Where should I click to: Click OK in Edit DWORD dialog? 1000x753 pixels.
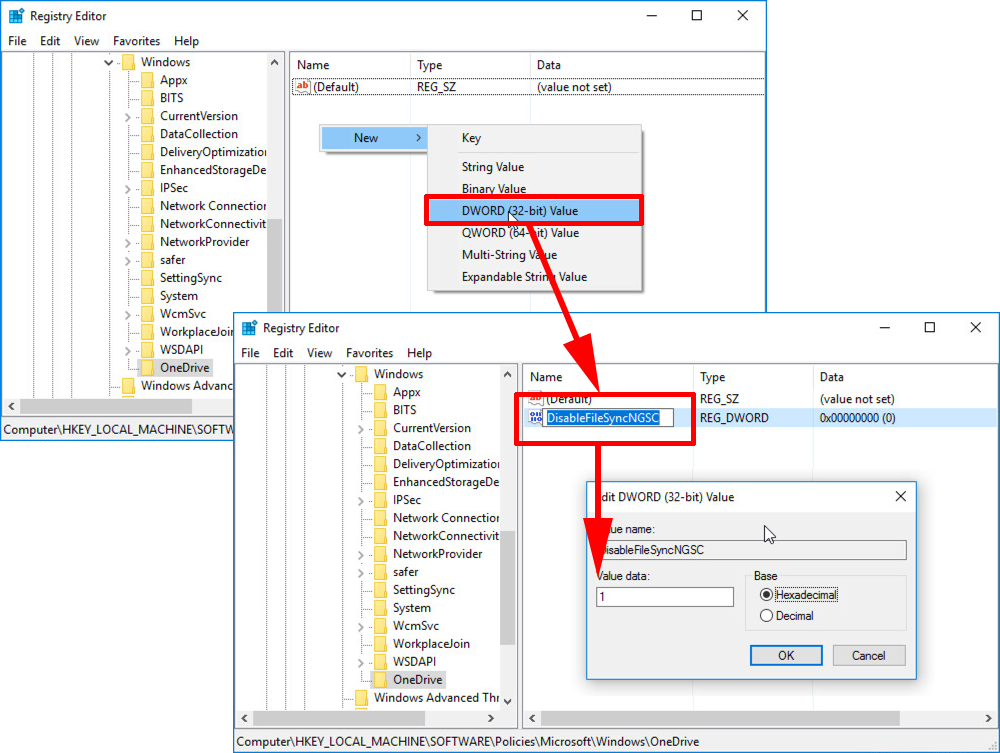click(x=786, y=655)
